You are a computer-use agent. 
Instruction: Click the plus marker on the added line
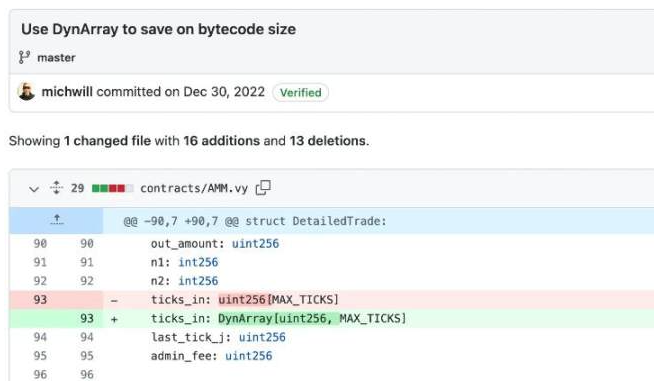click(x=114, y=319)
